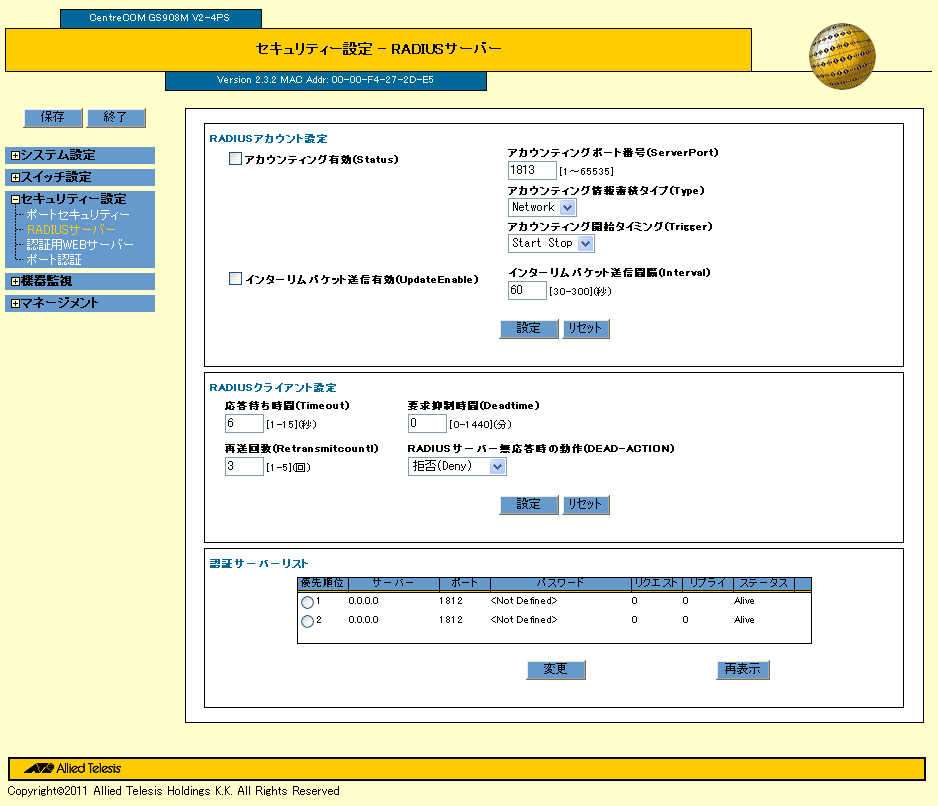Click the 再表示 (Refresh) button

tap(743, 670)
